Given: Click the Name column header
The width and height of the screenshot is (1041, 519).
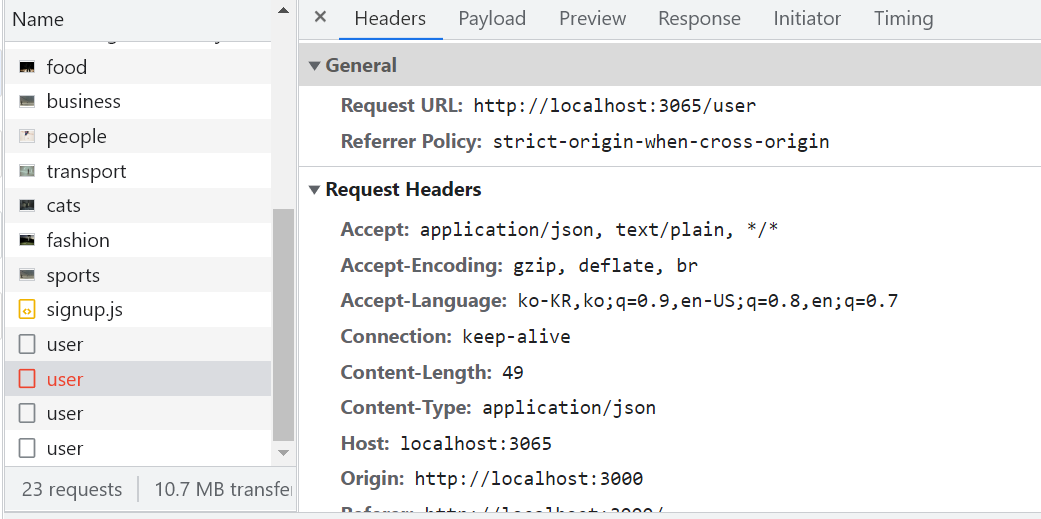Looking at the screenshot, I should pos(38,19).
